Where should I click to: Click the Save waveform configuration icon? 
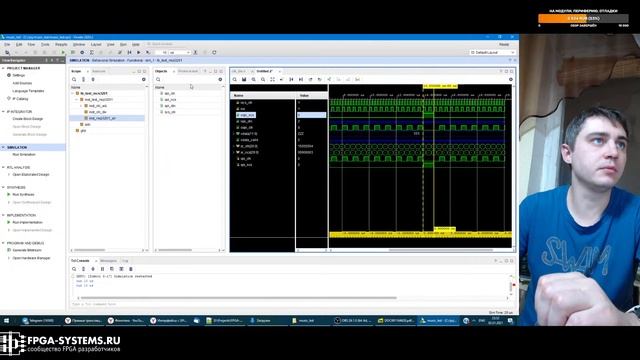[244, 79]
